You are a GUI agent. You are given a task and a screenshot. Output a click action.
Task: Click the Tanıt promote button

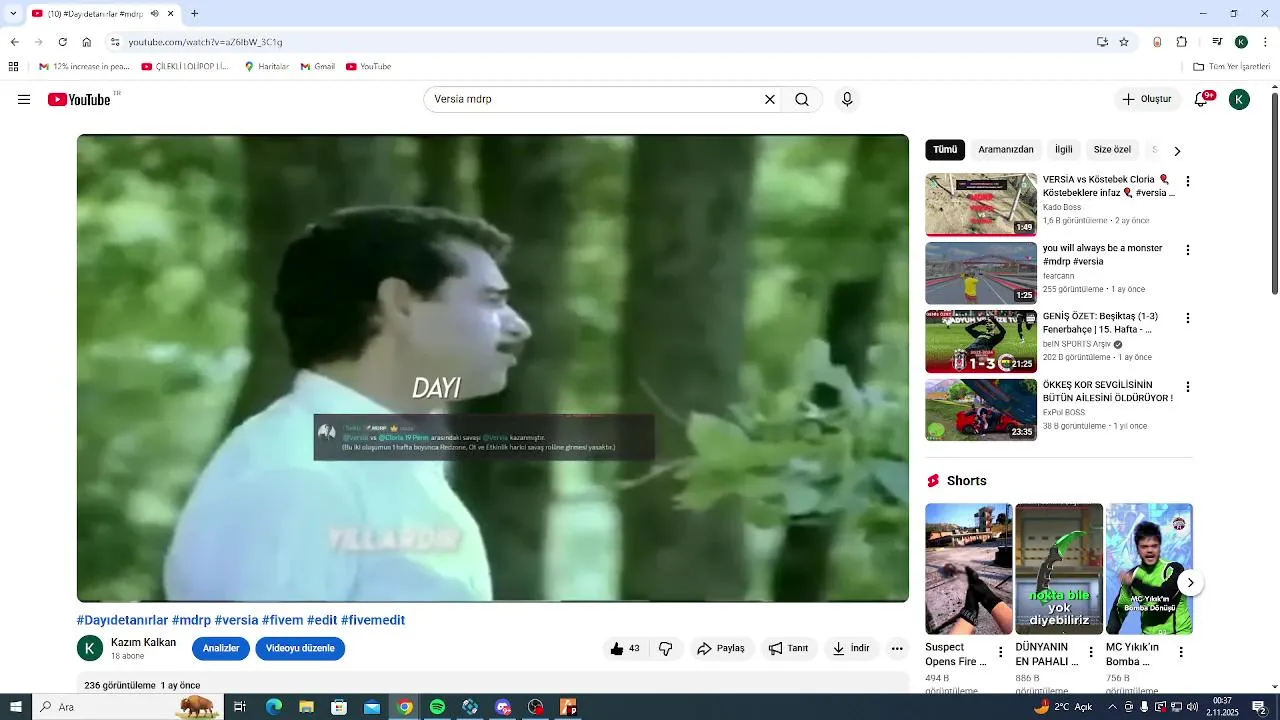(789, 648)
